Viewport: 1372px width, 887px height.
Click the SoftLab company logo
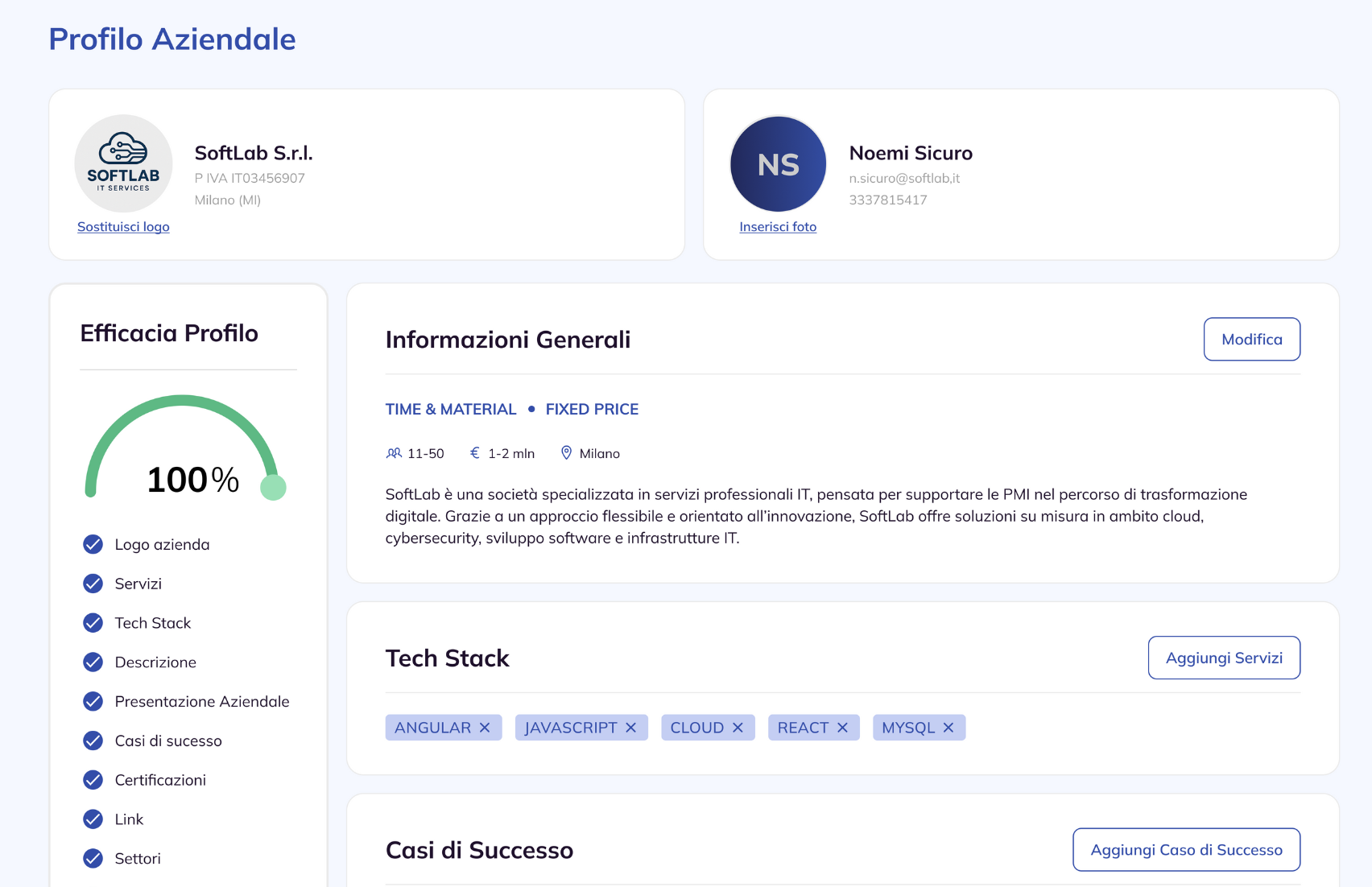click(x=123, y=163)
